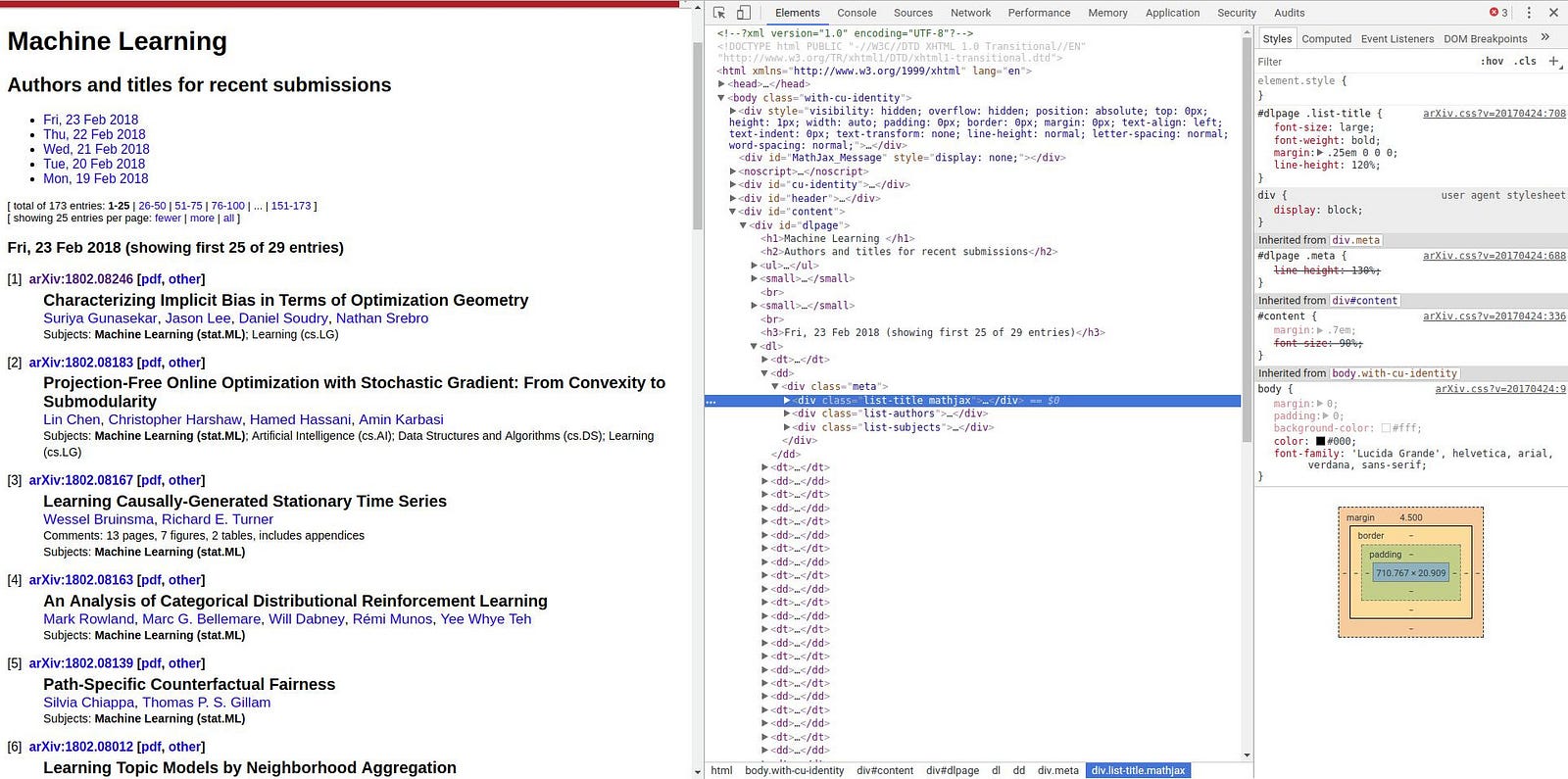Click the box model margin value 4.500
This screenshot has height=779, width=1568.
(1410, 517)
